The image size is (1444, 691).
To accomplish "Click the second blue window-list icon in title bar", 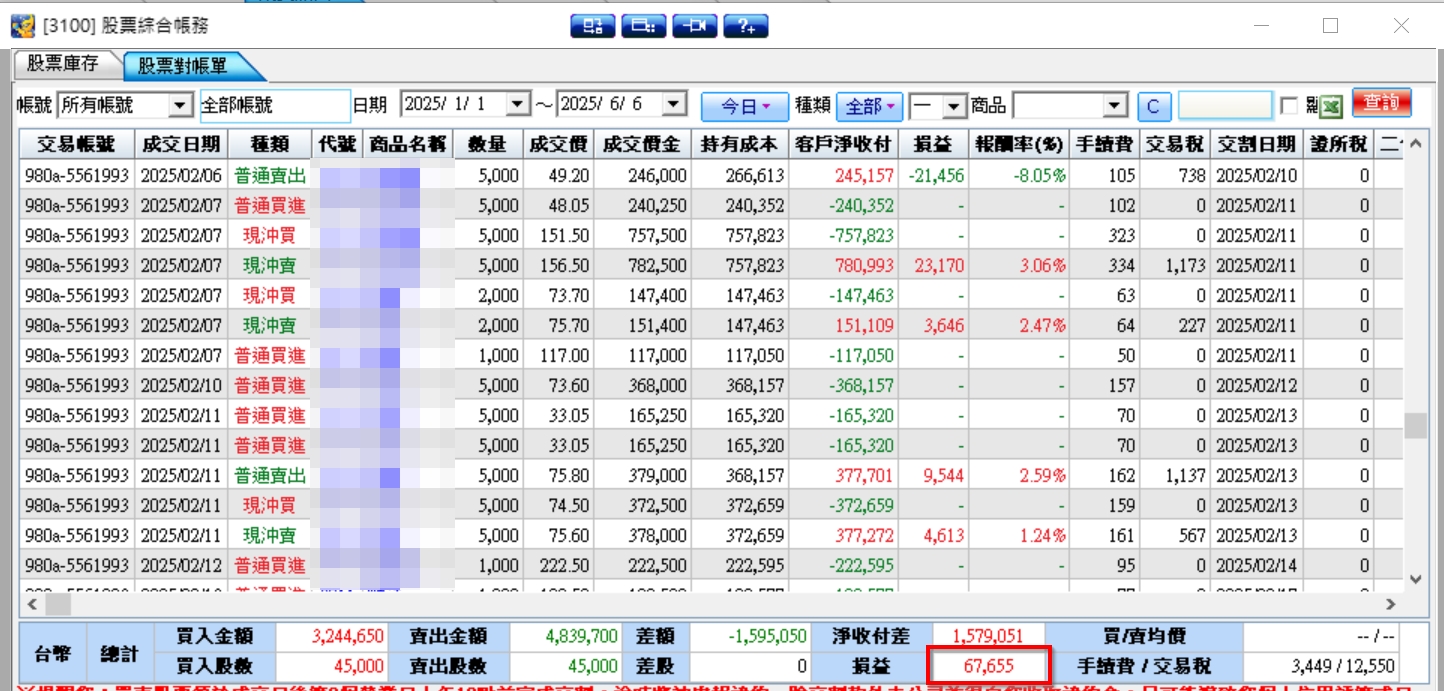I will pos(644,26).
